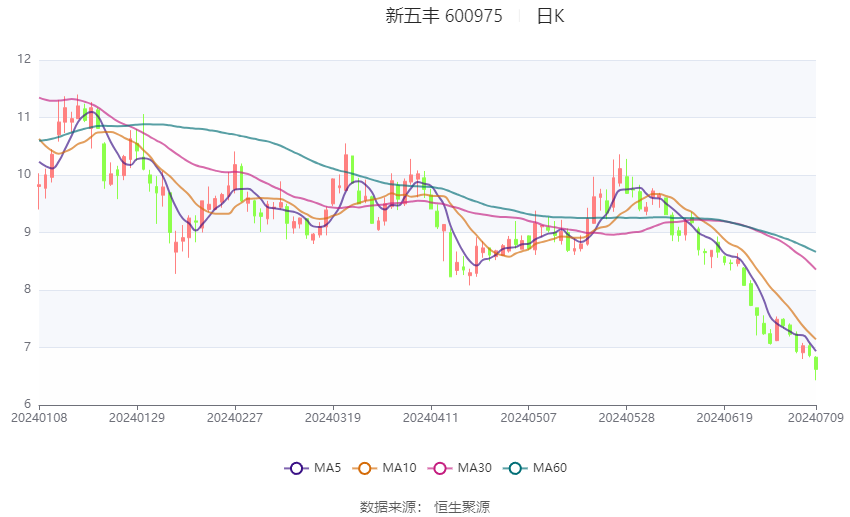Click the 12 price axis label
850x517 pixels.
pos(24,60)
